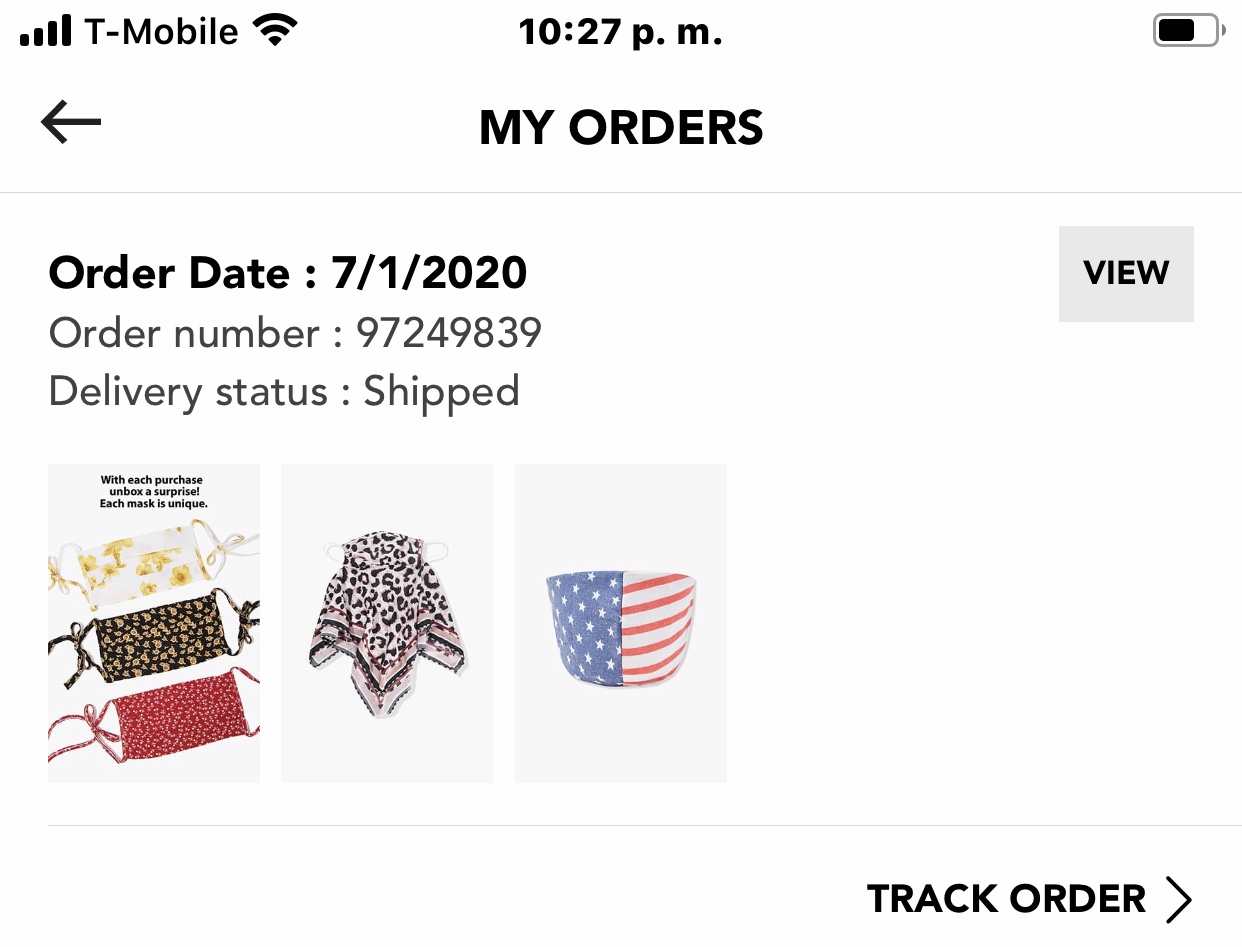Tap the battery indicator icon
The width and height of the screenshot is (1242, 947).
(1187, 31)
